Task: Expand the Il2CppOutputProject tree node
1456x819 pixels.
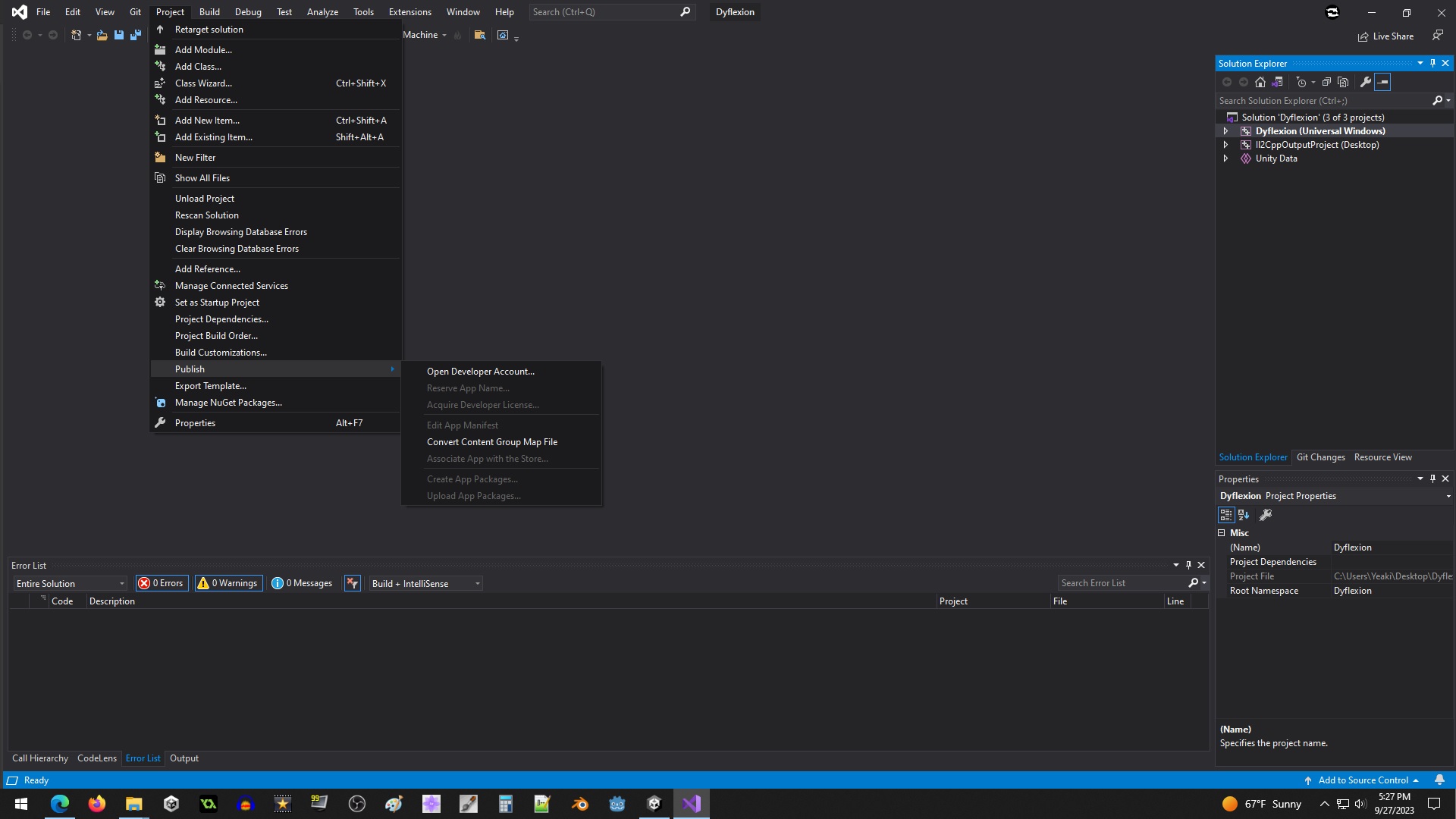Action: pyautogui.click(x=1225, y=145)
